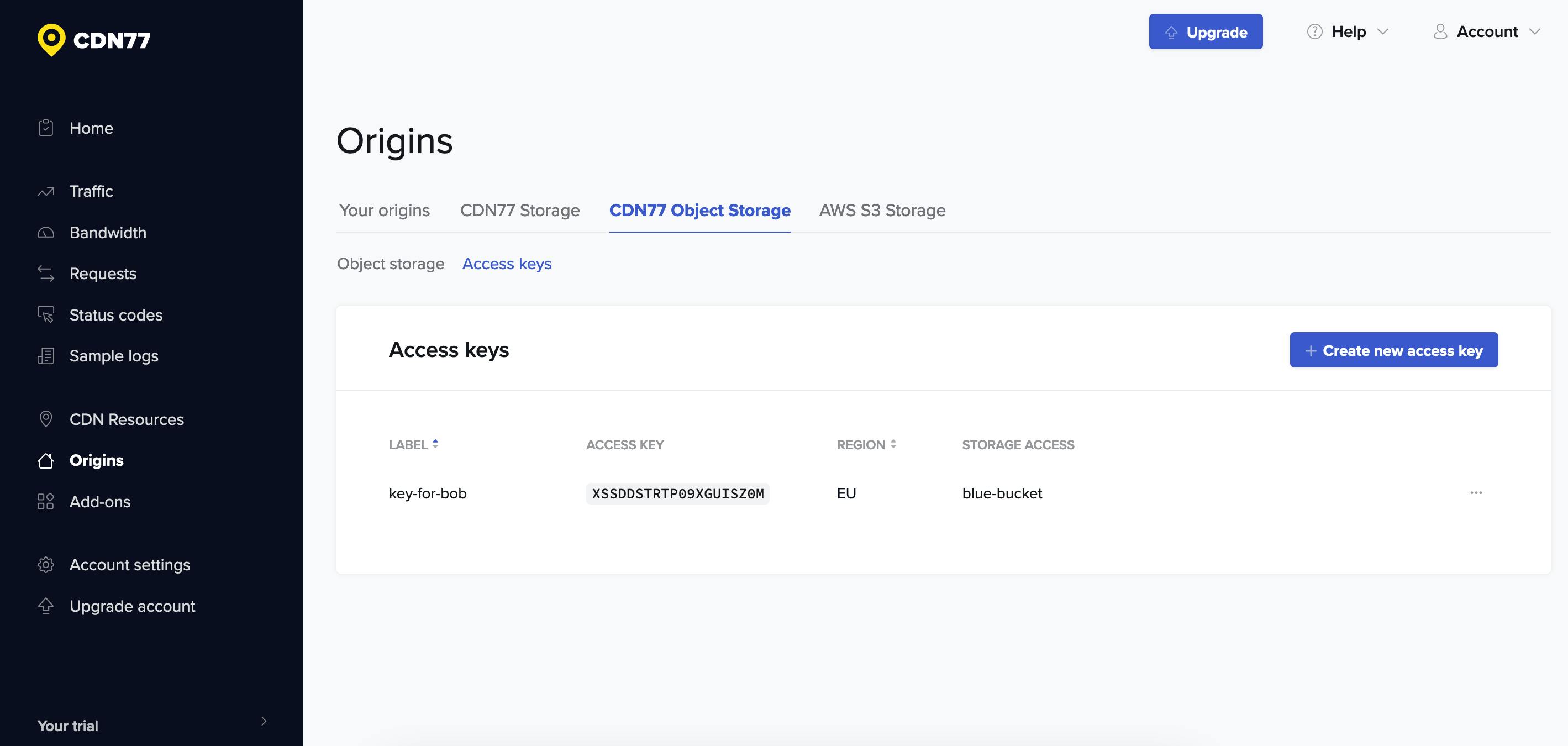Viewport: 1568px width, 746px height.
Task: Sort by the LABEL column arrows
Action: (x=435, y=444)
